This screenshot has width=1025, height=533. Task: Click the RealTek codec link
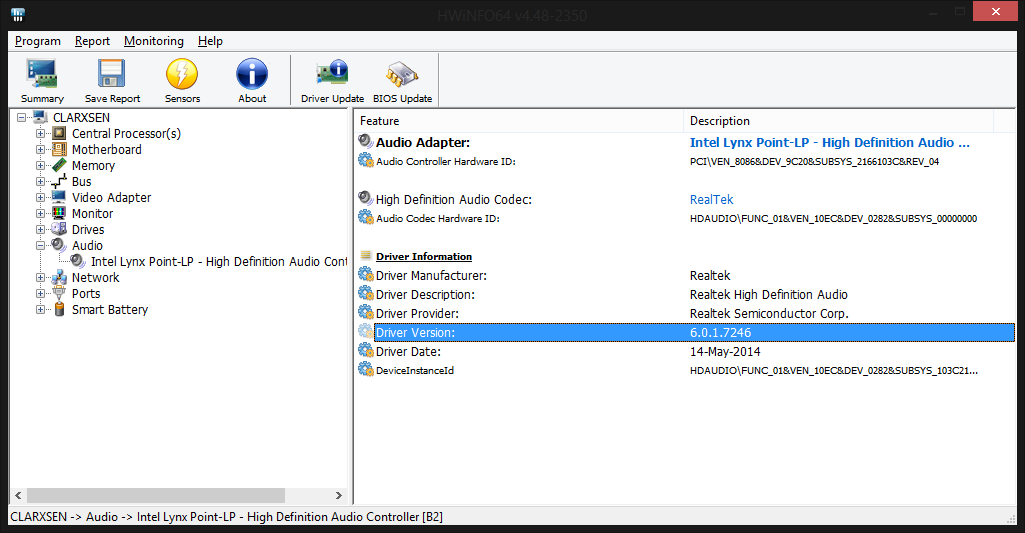tap(711, 199)
